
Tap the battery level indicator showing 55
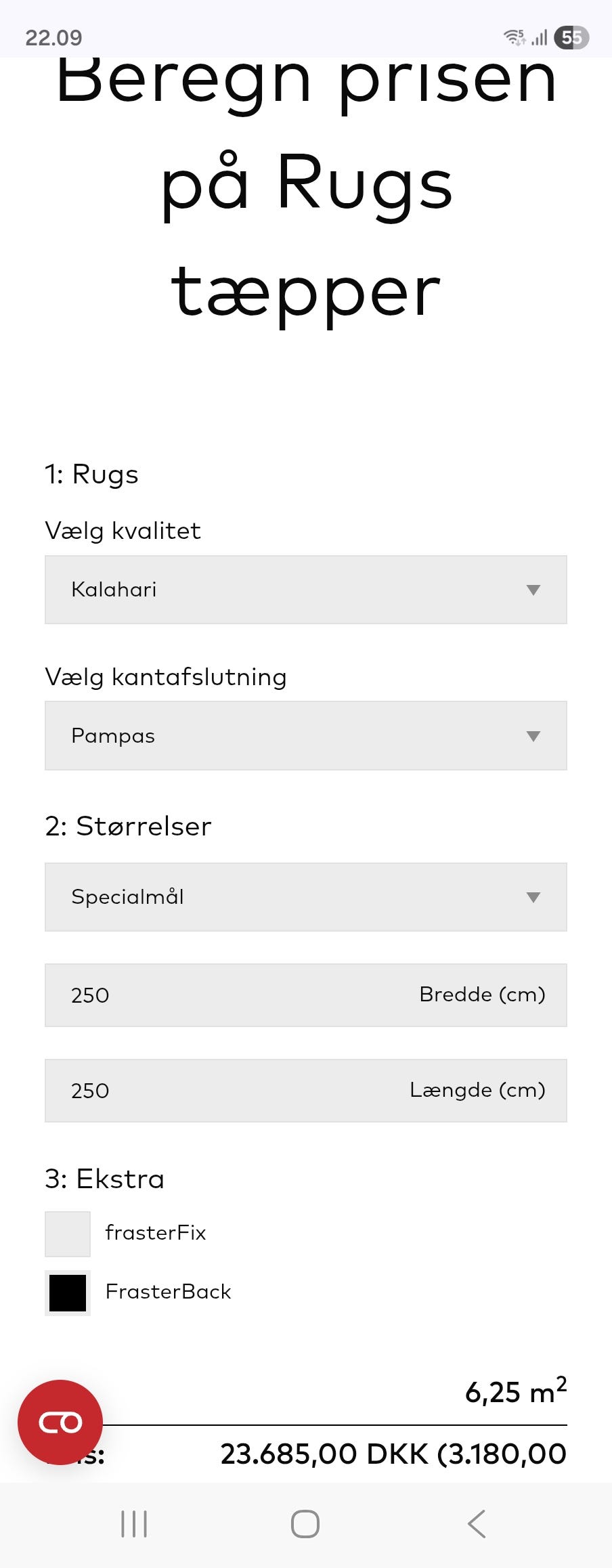pos(571,37)
